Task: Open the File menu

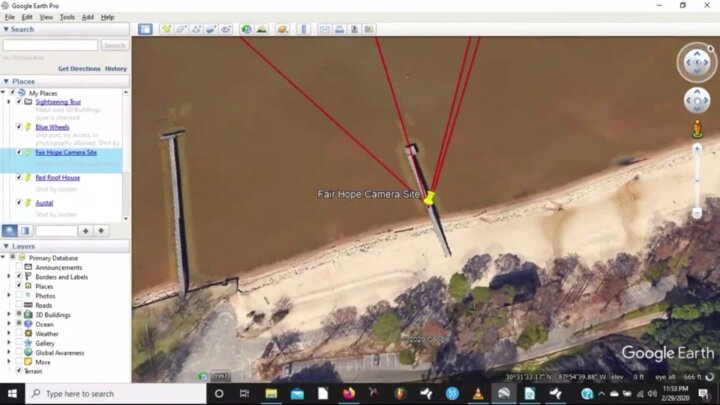Action: point(10,17)
